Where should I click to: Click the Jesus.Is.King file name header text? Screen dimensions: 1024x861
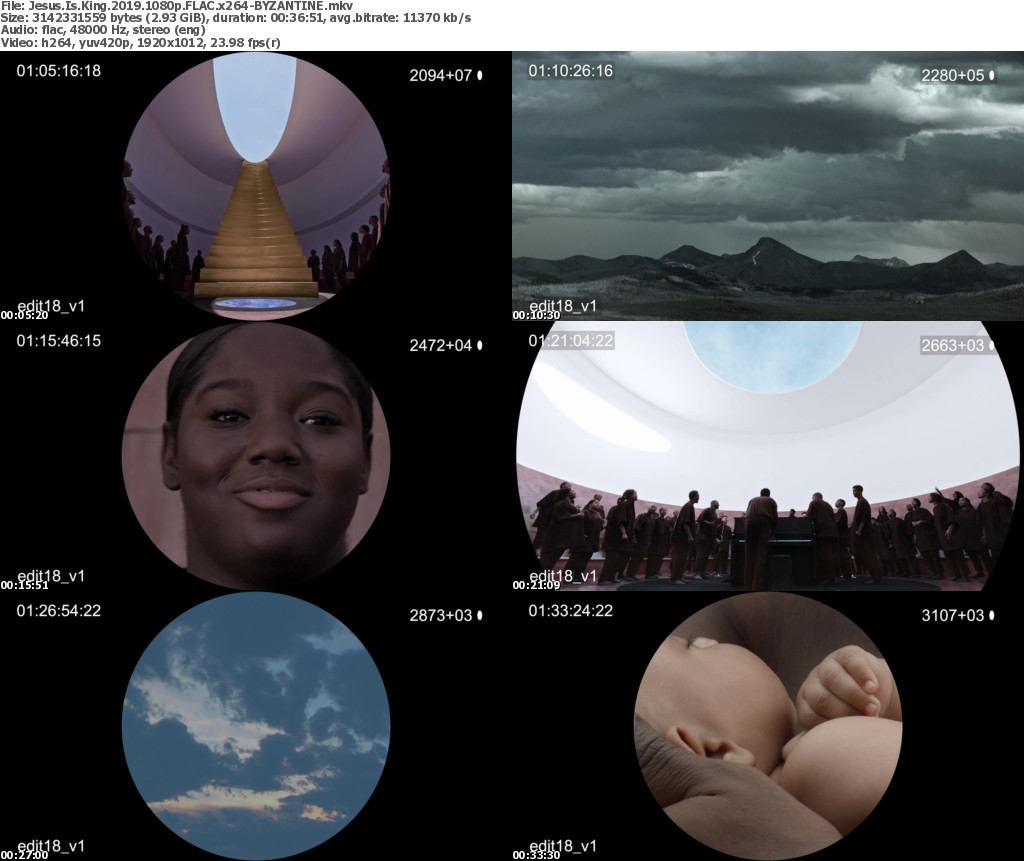coord(183,5)
